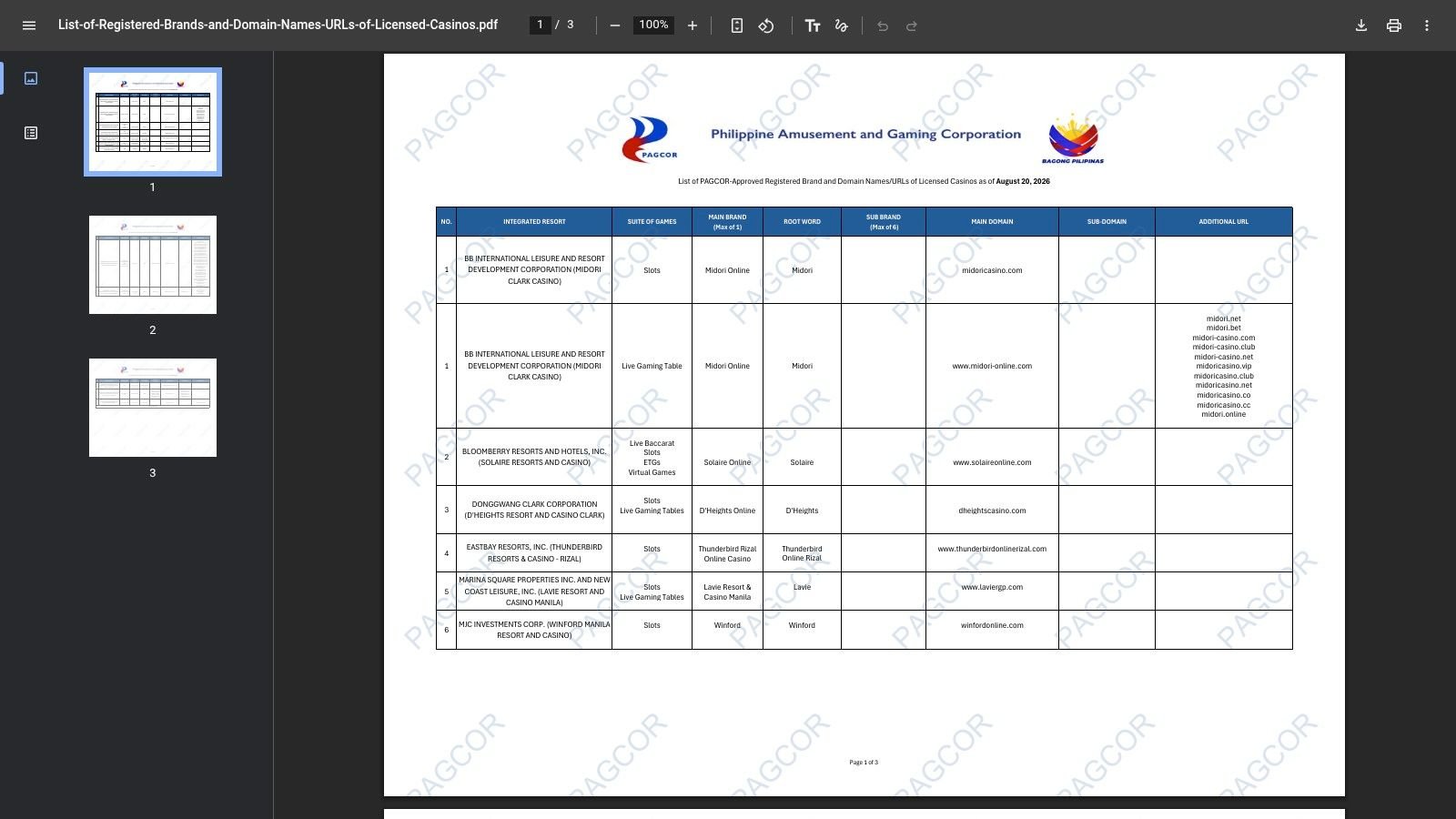Click the ADDITIONAL URL column header

coord(1223,222)
